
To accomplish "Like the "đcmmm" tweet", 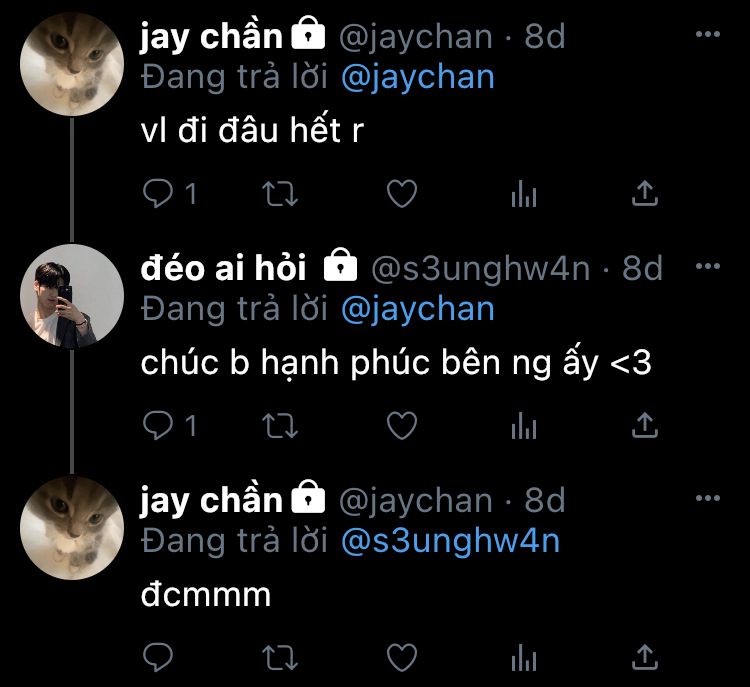I will [x=402, y=657].
